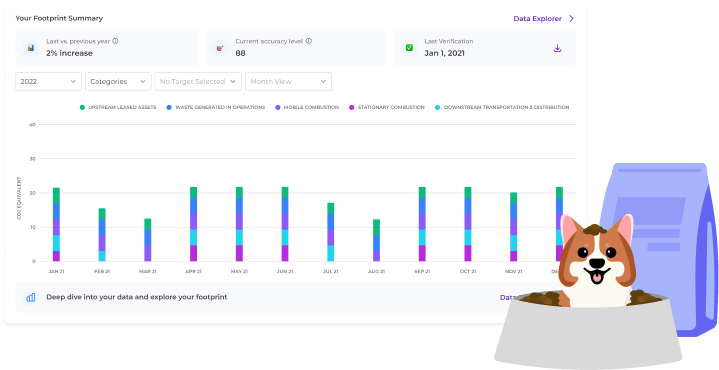Screen dimensions: 719x370
Task: Open the No Target Selected dropdown
Action: 198,82
